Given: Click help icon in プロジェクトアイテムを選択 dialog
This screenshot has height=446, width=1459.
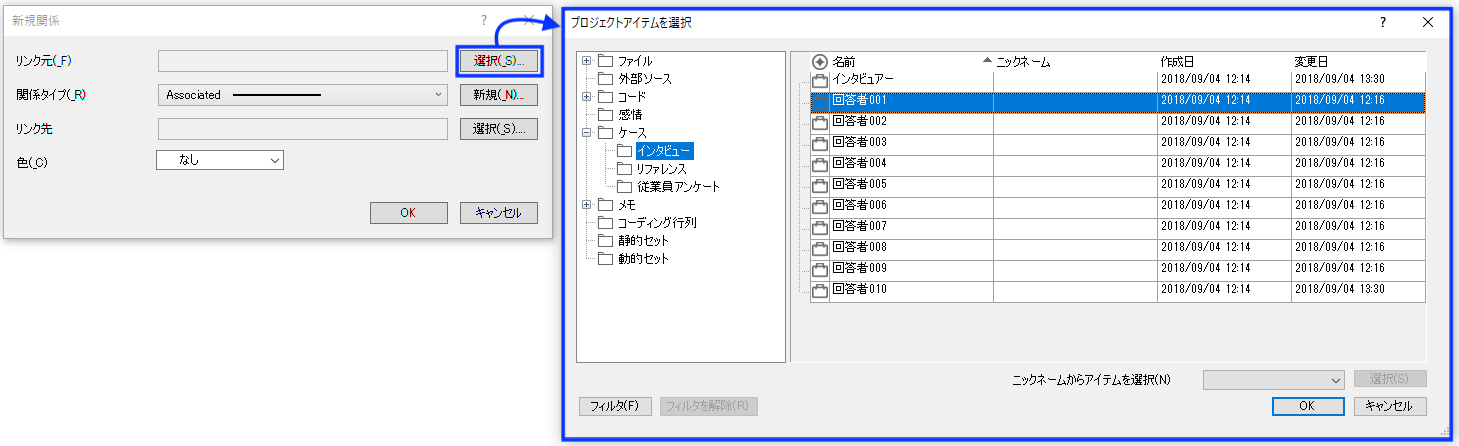Looking at the screenshot, I should coord(1382,22).
